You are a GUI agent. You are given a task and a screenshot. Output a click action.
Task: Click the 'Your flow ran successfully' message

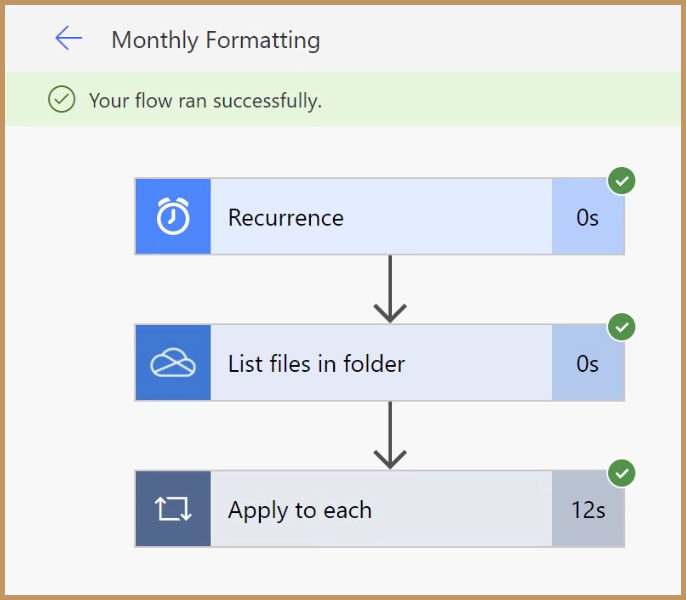point(205,101)
